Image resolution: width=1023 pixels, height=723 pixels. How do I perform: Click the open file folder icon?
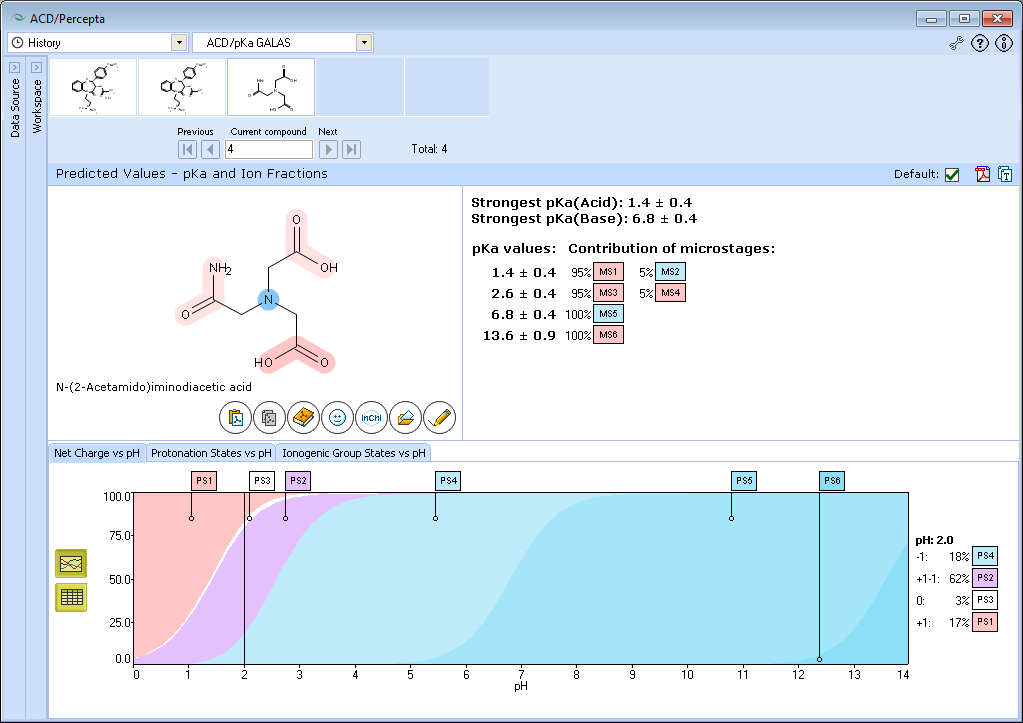click(405, 418)
